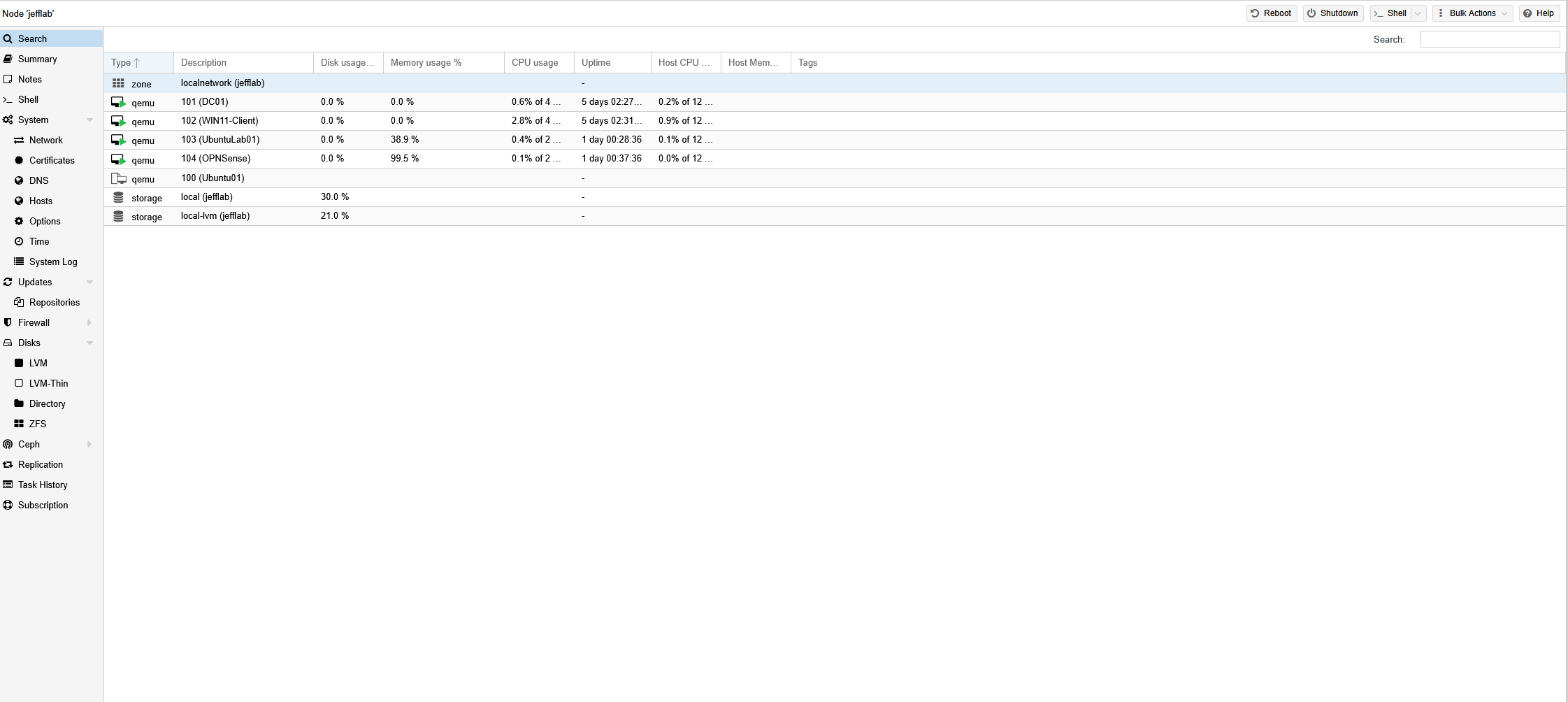Open the Task History page
This screenshot has width=1568, height=702.
pos(52,485)
